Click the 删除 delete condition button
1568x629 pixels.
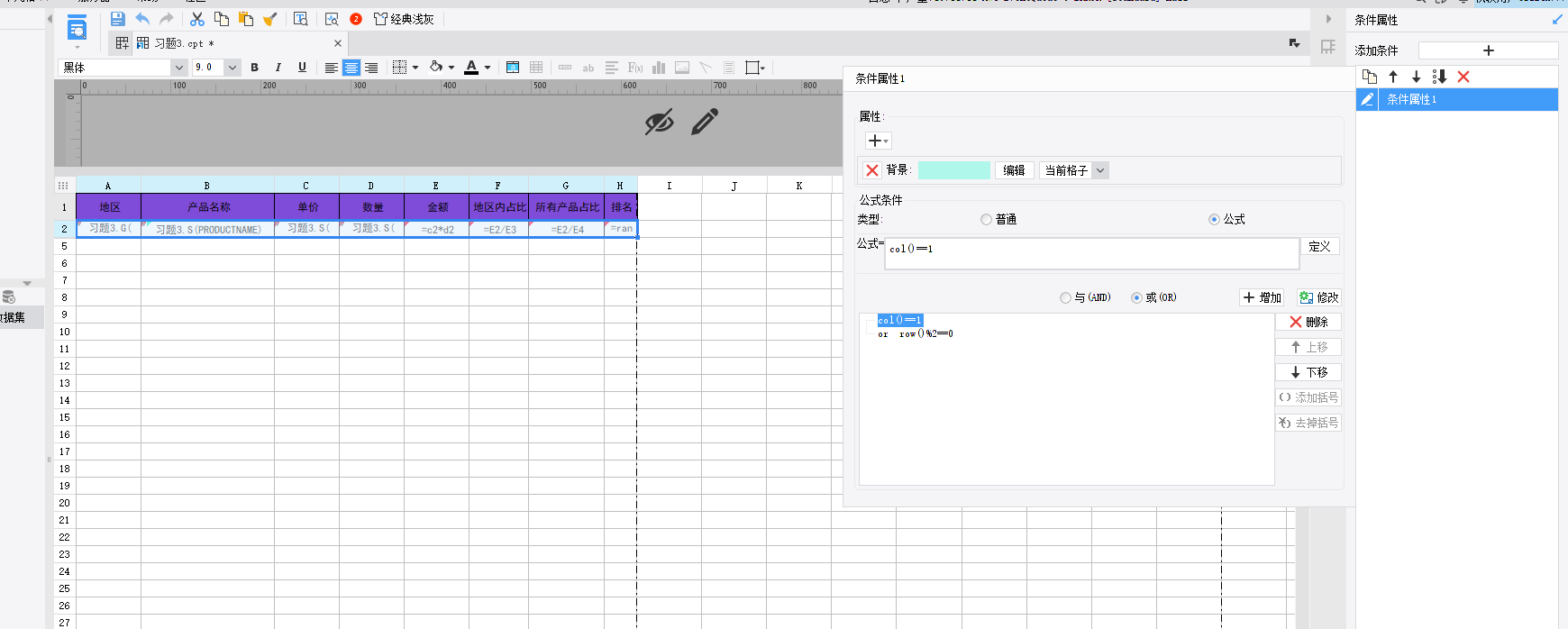[x=1308, y=322]
